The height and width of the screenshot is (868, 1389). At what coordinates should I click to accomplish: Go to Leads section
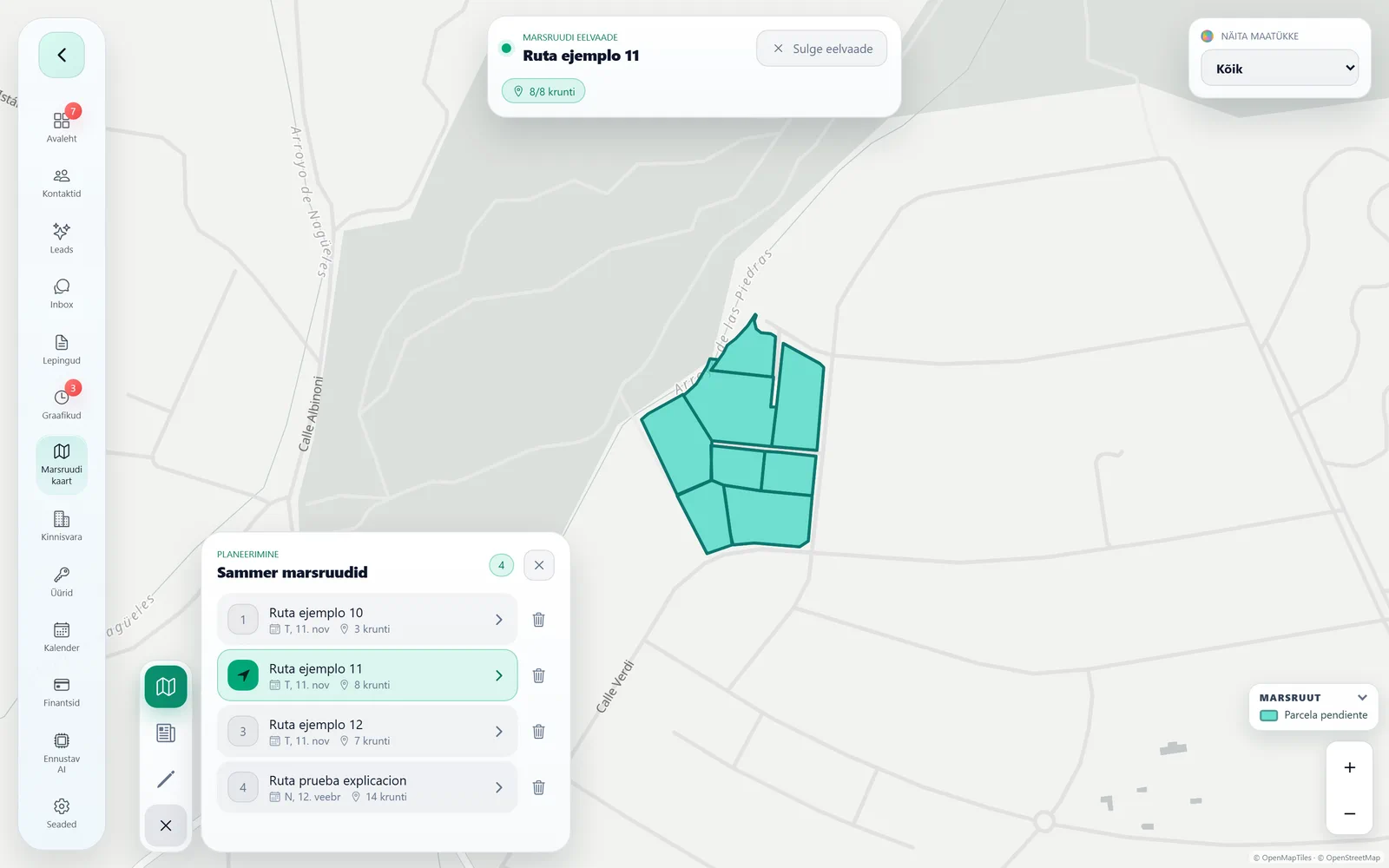point(62,239)
